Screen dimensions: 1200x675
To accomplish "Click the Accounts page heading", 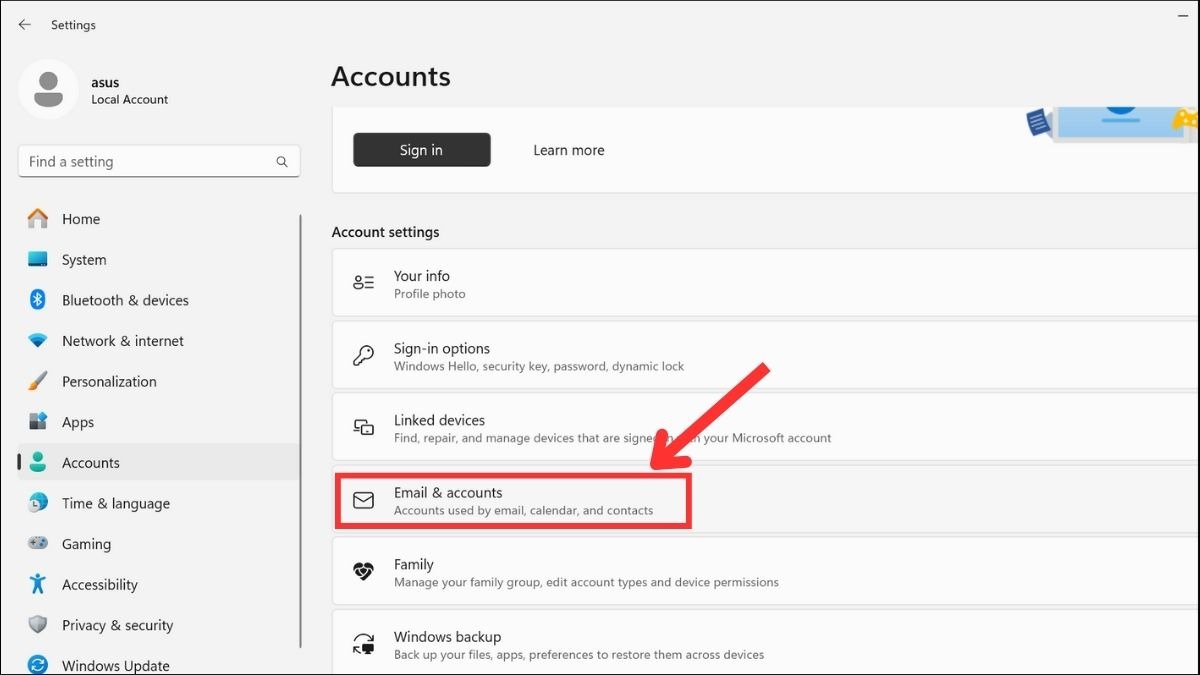I will click(391, 77).
